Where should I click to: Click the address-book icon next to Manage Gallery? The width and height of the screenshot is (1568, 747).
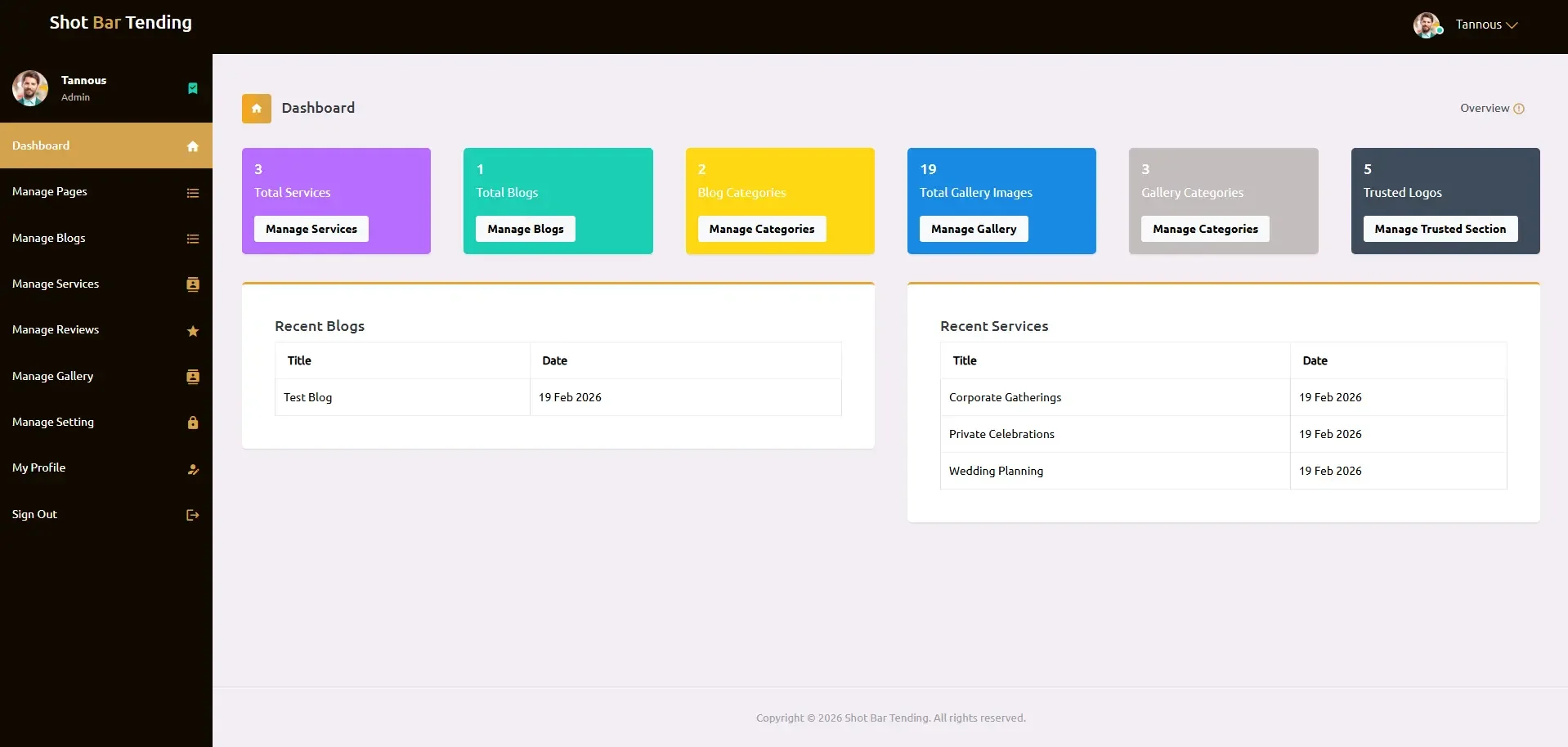point(192,377)
